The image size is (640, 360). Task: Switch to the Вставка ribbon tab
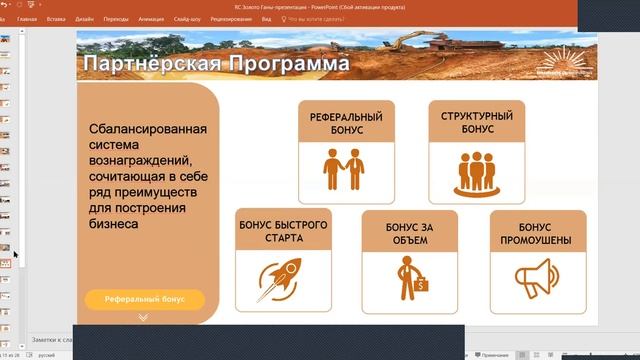pos(56,19)
